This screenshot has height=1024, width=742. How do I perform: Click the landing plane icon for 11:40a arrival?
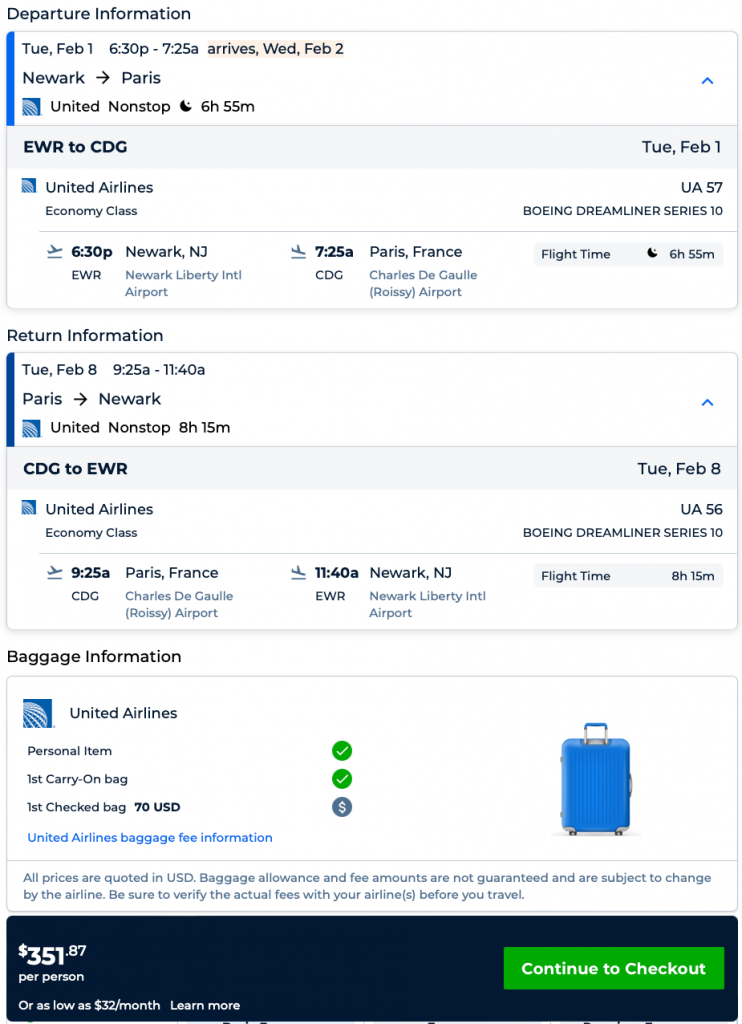tap(298, 572)
